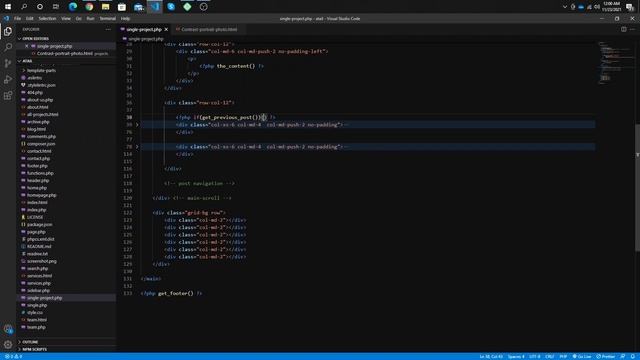Image resolution: width=640 pixels, height=360 pixels.
Task: Click the Split Editor icon
Action: pyautogui.click(x=624, y=29)
